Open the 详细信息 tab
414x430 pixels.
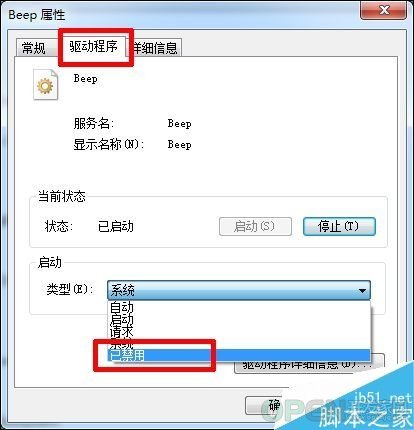(x=155, y=48)
